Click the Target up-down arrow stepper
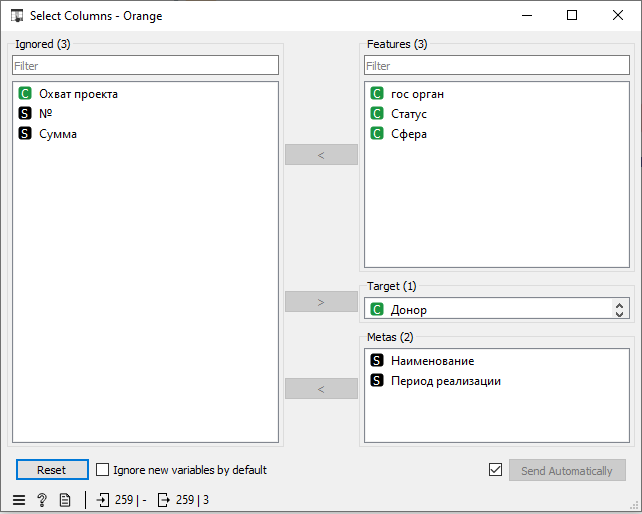642x514 pixels. (619, 310)
